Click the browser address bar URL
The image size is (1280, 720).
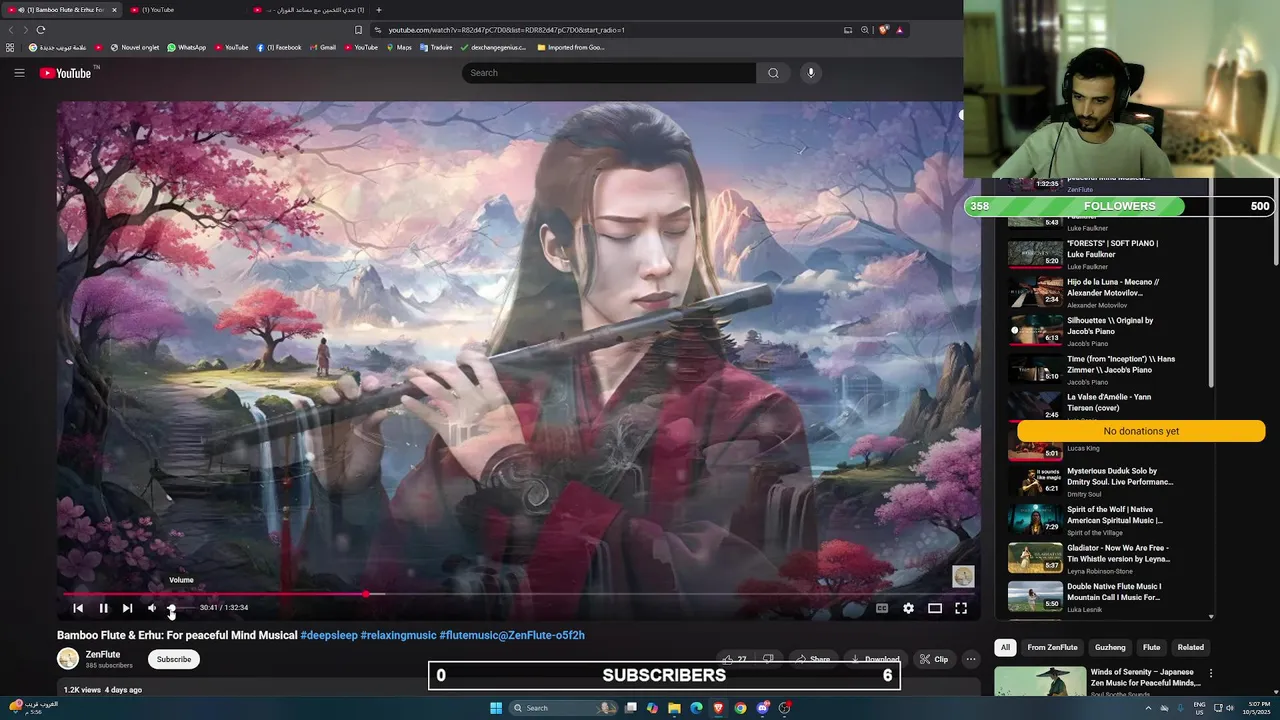click(x=507, y=30)
